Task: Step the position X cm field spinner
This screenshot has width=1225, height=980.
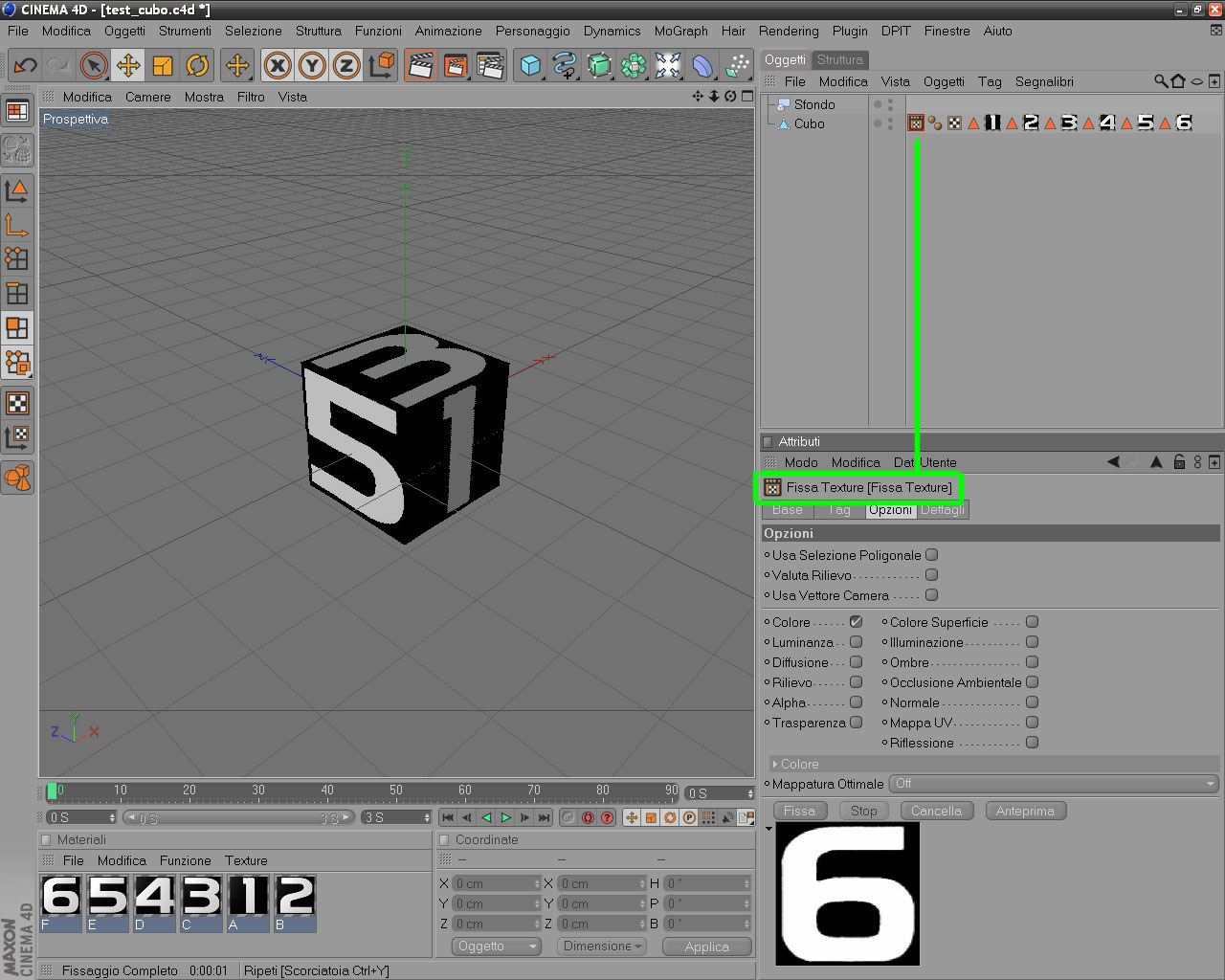Action: click(536, 883)
